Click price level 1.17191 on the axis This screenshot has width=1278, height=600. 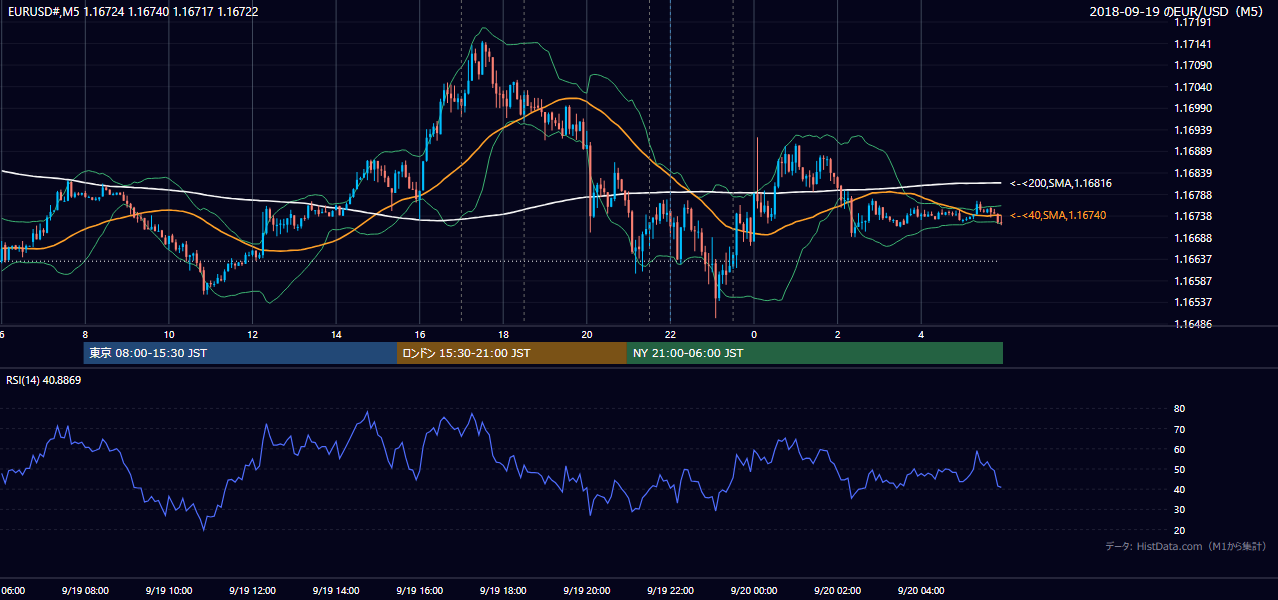pyautogui.click(x=1194, y=22)
